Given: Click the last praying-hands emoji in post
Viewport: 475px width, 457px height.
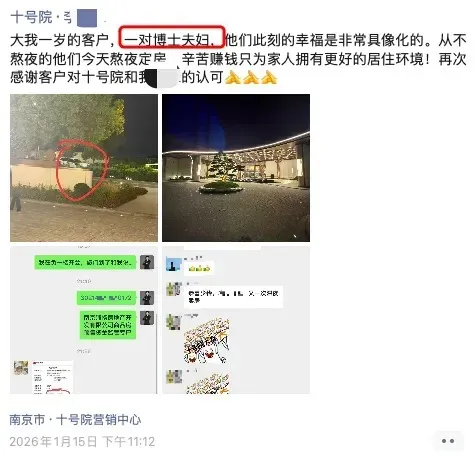Looking at the screenshot, I should click(269, 78).
